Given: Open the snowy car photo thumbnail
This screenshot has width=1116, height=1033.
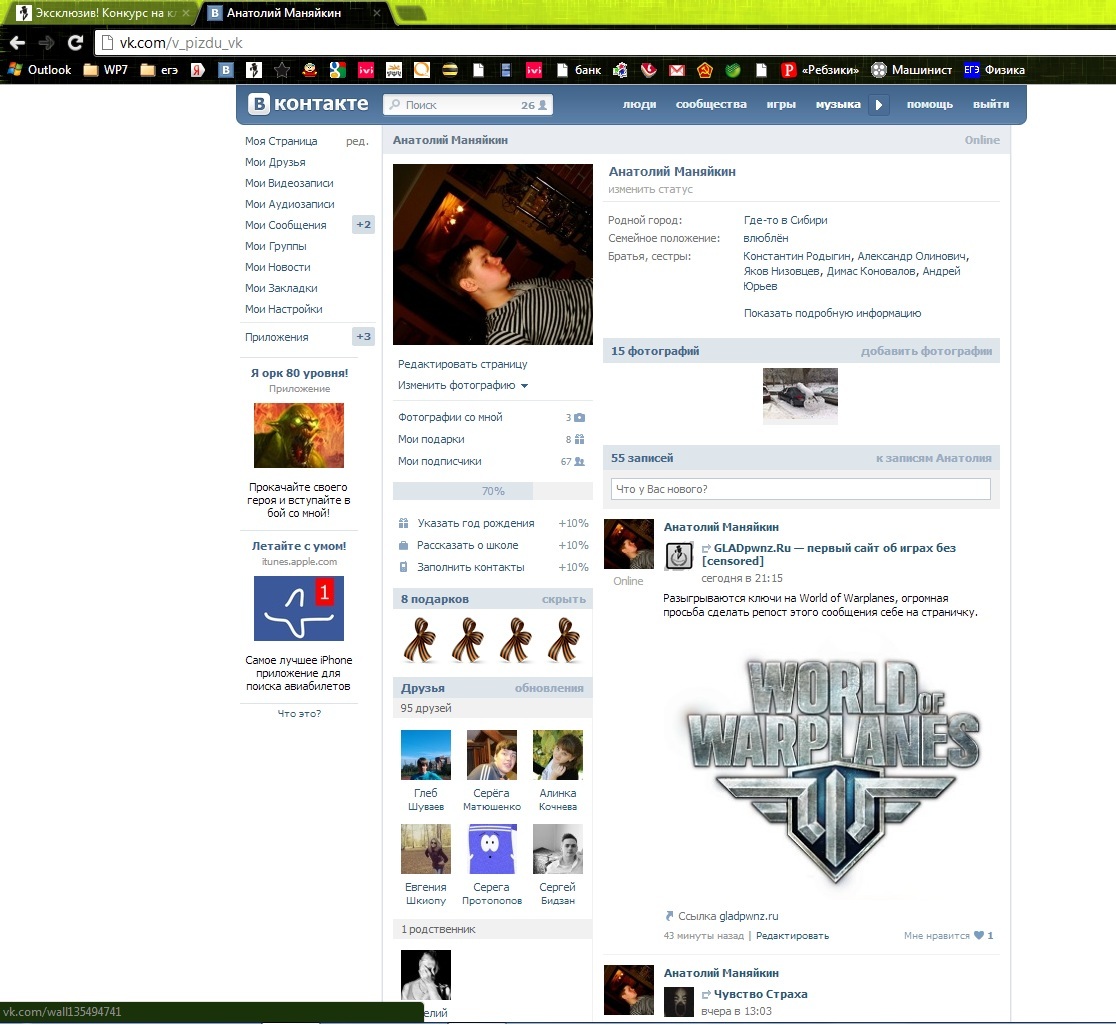Looking at the screenshot, I should 800,396.
